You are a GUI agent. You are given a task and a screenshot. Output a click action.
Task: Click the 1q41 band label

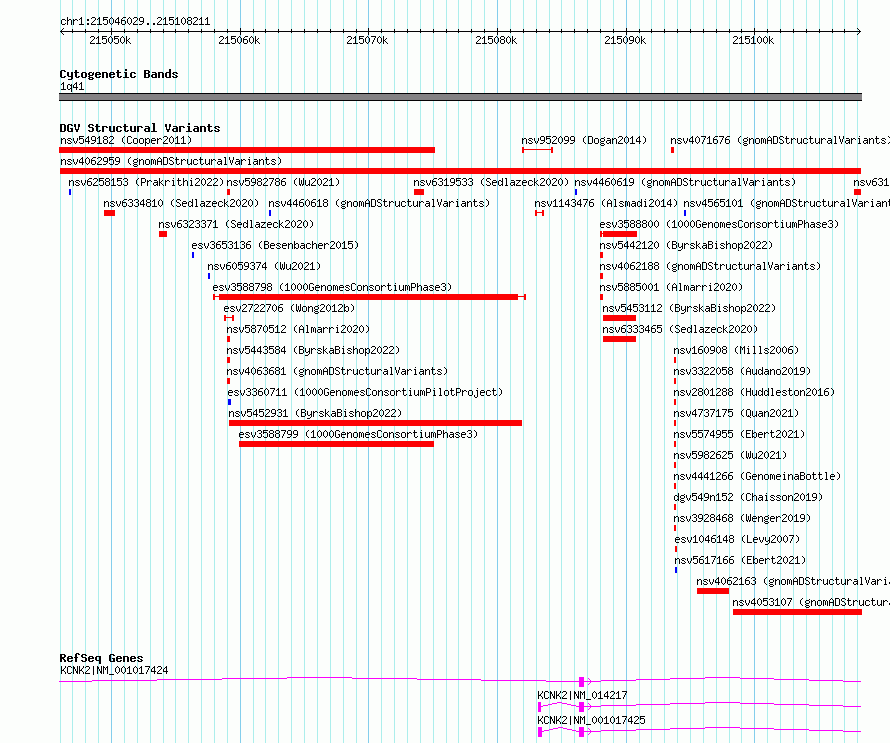pyautogui.click(x=72, y=86)
